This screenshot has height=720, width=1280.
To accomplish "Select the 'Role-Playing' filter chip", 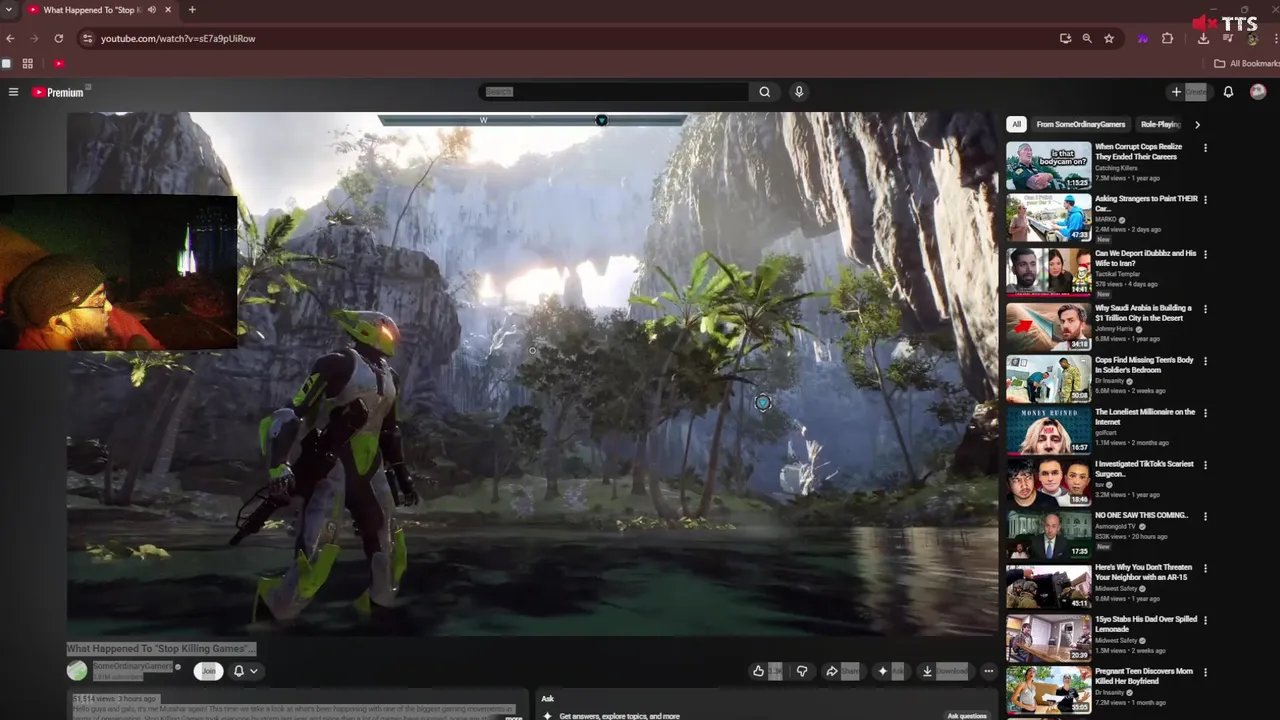I will point(1160,124).
